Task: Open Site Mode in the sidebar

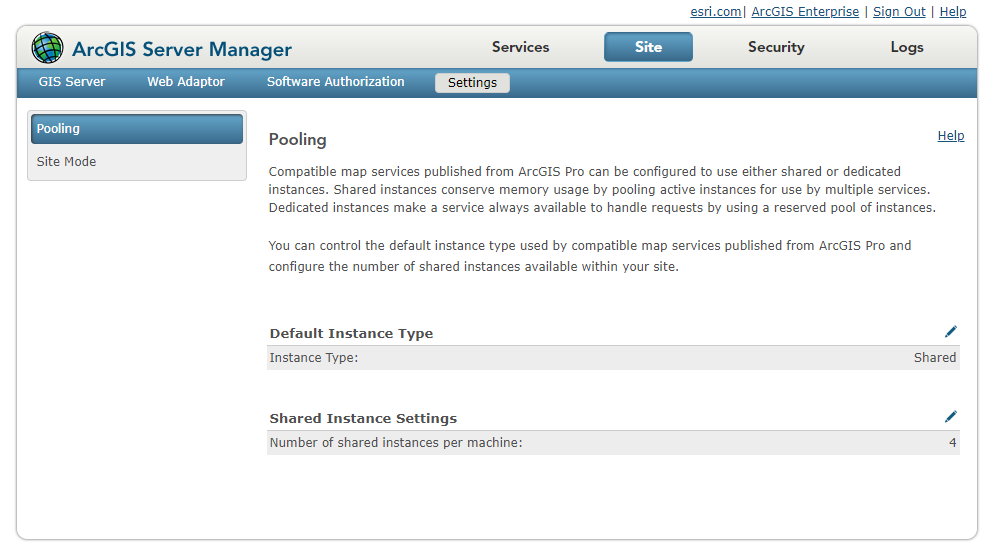Action: click(x=67, y=162)
